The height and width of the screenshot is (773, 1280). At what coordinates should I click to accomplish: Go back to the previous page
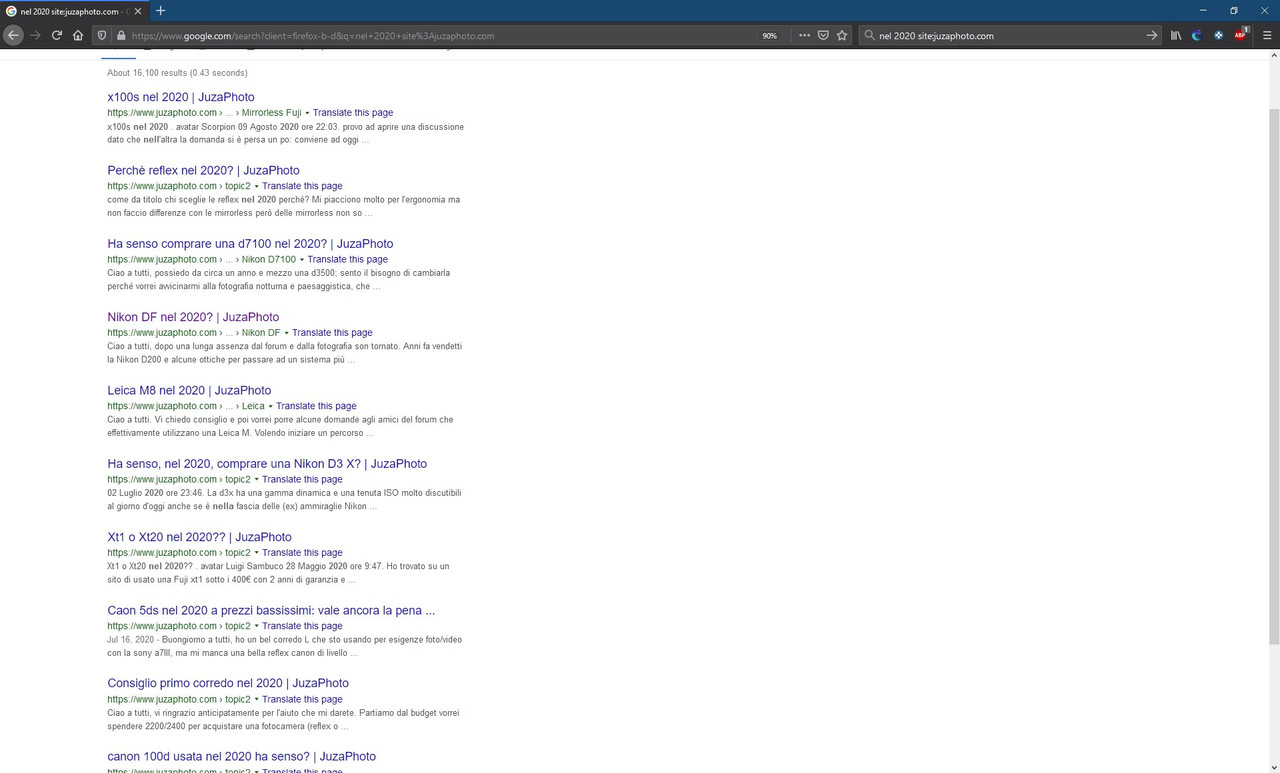13,35
